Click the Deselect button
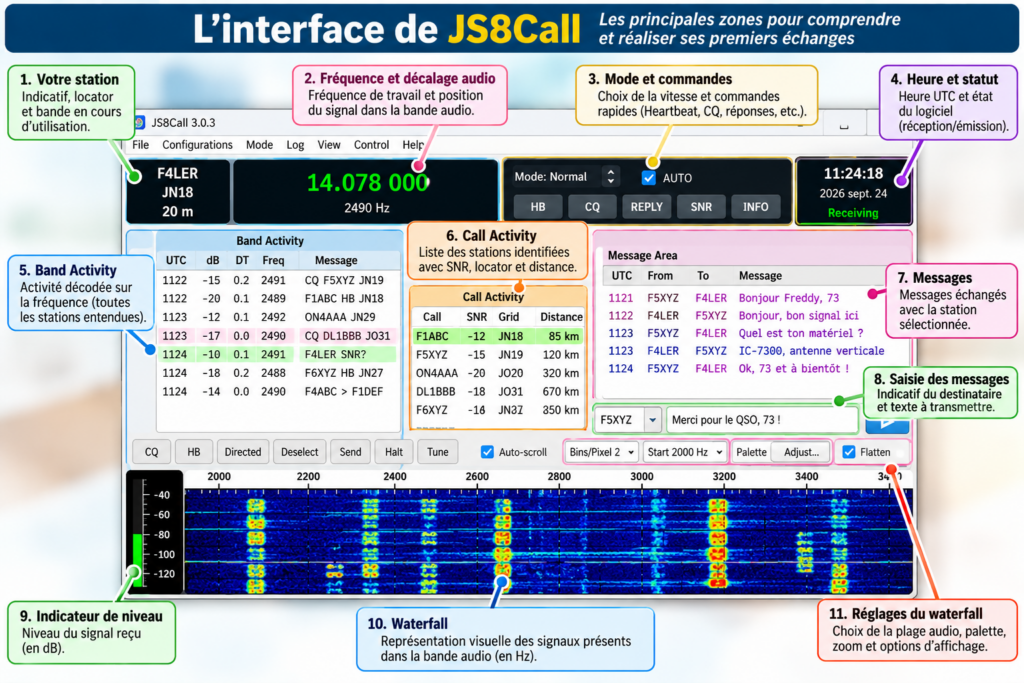Viewport: 1024px width, 683px height. point(299,452)
